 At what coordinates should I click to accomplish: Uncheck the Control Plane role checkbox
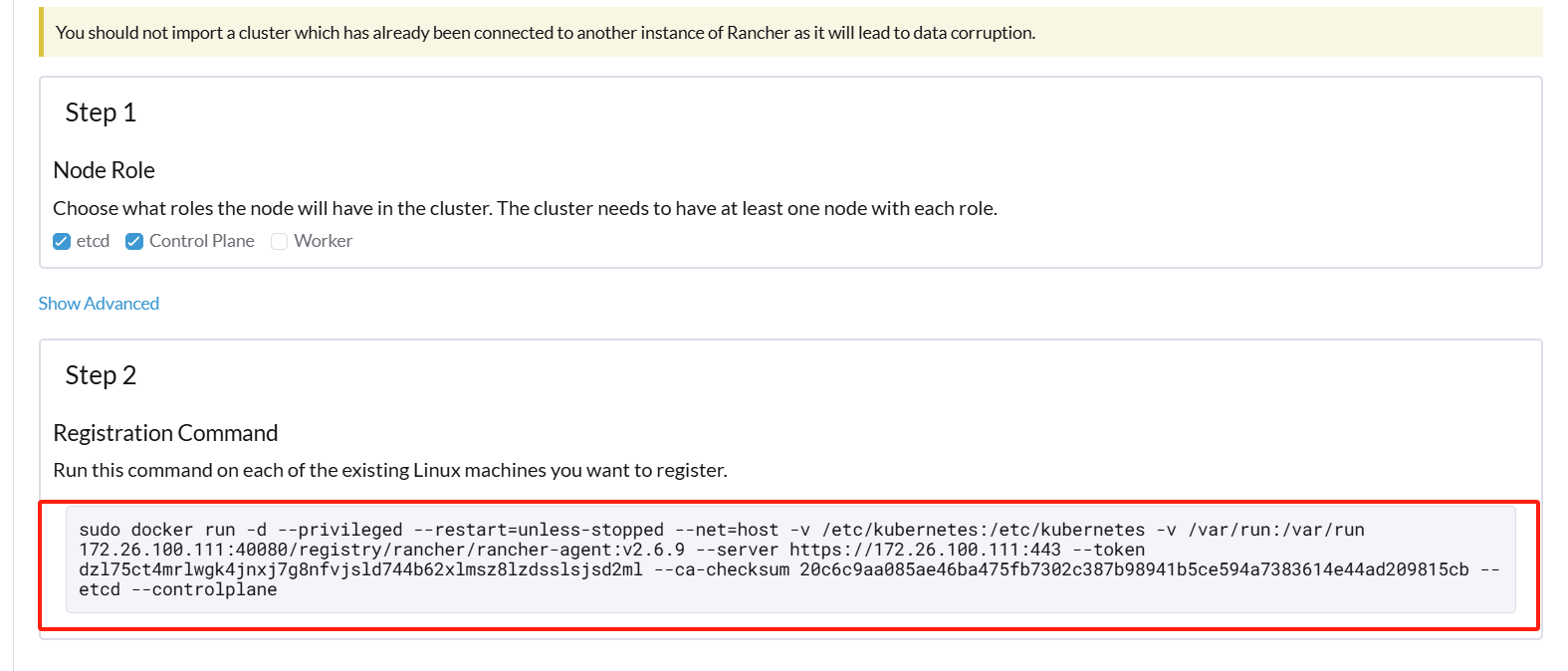pos(134,242)
